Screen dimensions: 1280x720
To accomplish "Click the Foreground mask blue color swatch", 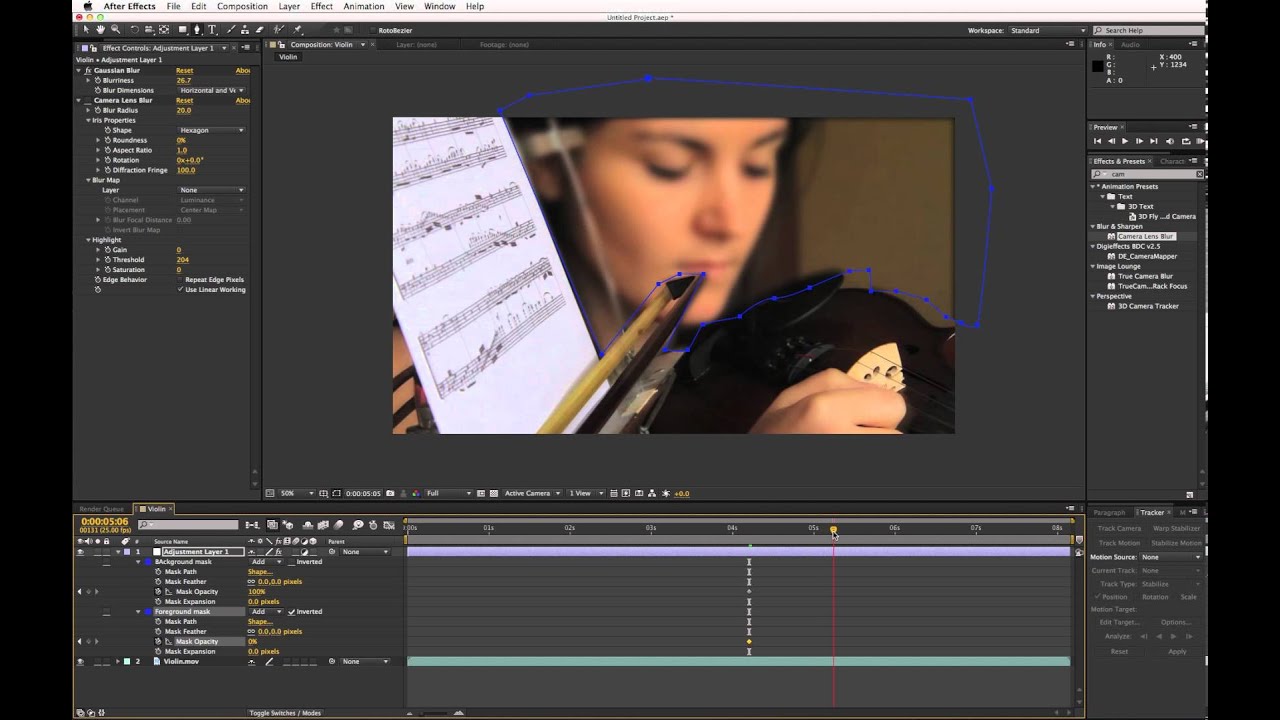I will pyautogui.click(x=148, y=612).
